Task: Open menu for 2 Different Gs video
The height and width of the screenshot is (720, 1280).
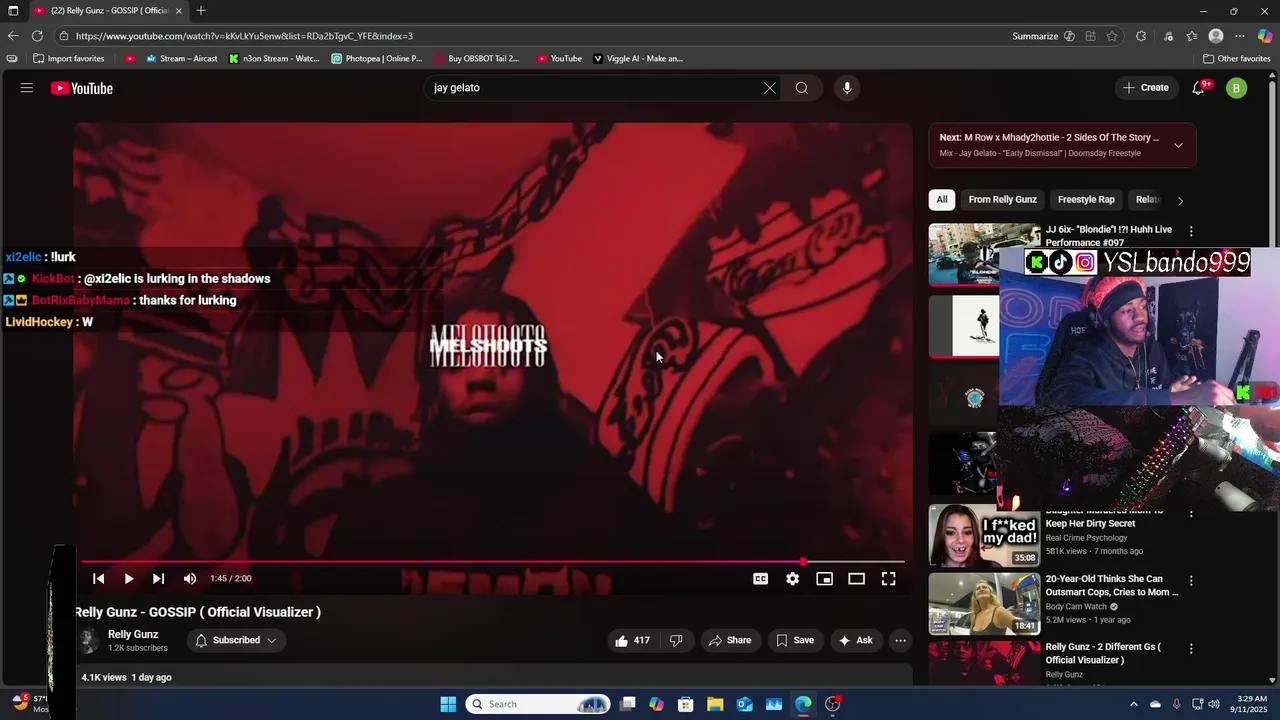Action: point(1191,648)
